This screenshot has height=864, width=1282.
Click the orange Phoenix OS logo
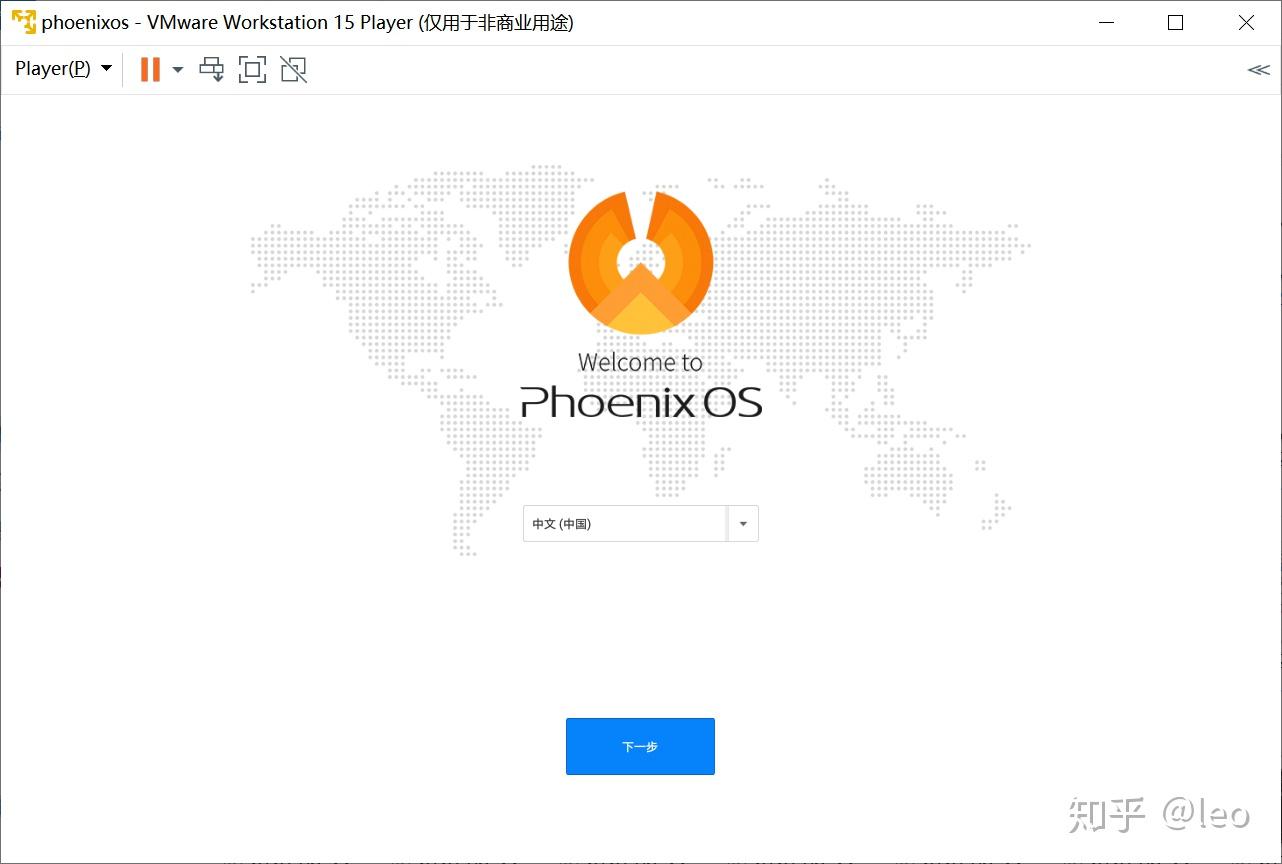[641, 261]
